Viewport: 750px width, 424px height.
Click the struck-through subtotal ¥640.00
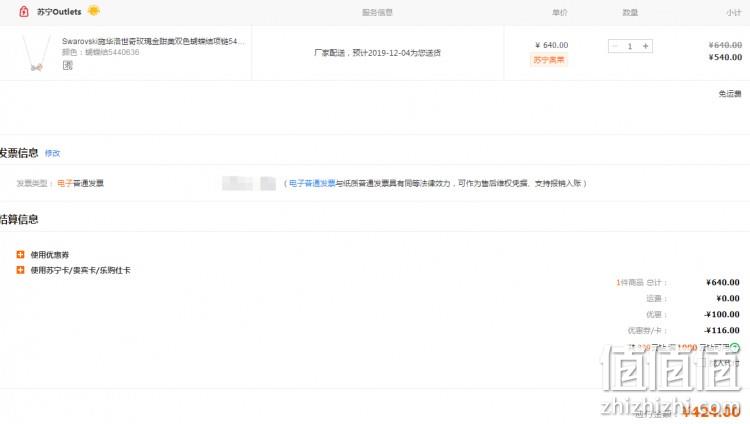[725, 45]
